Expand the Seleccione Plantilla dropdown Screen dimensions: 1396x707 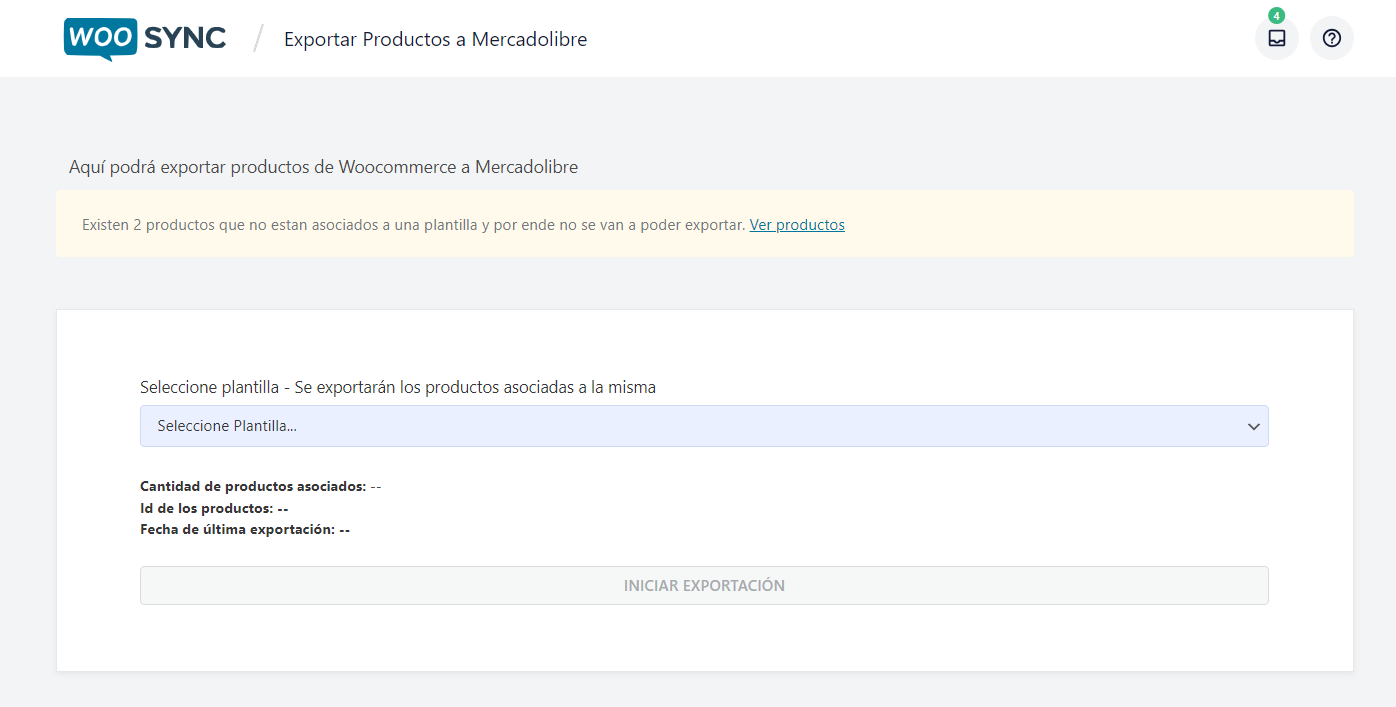pyautogui.click(x=703, y=426)
